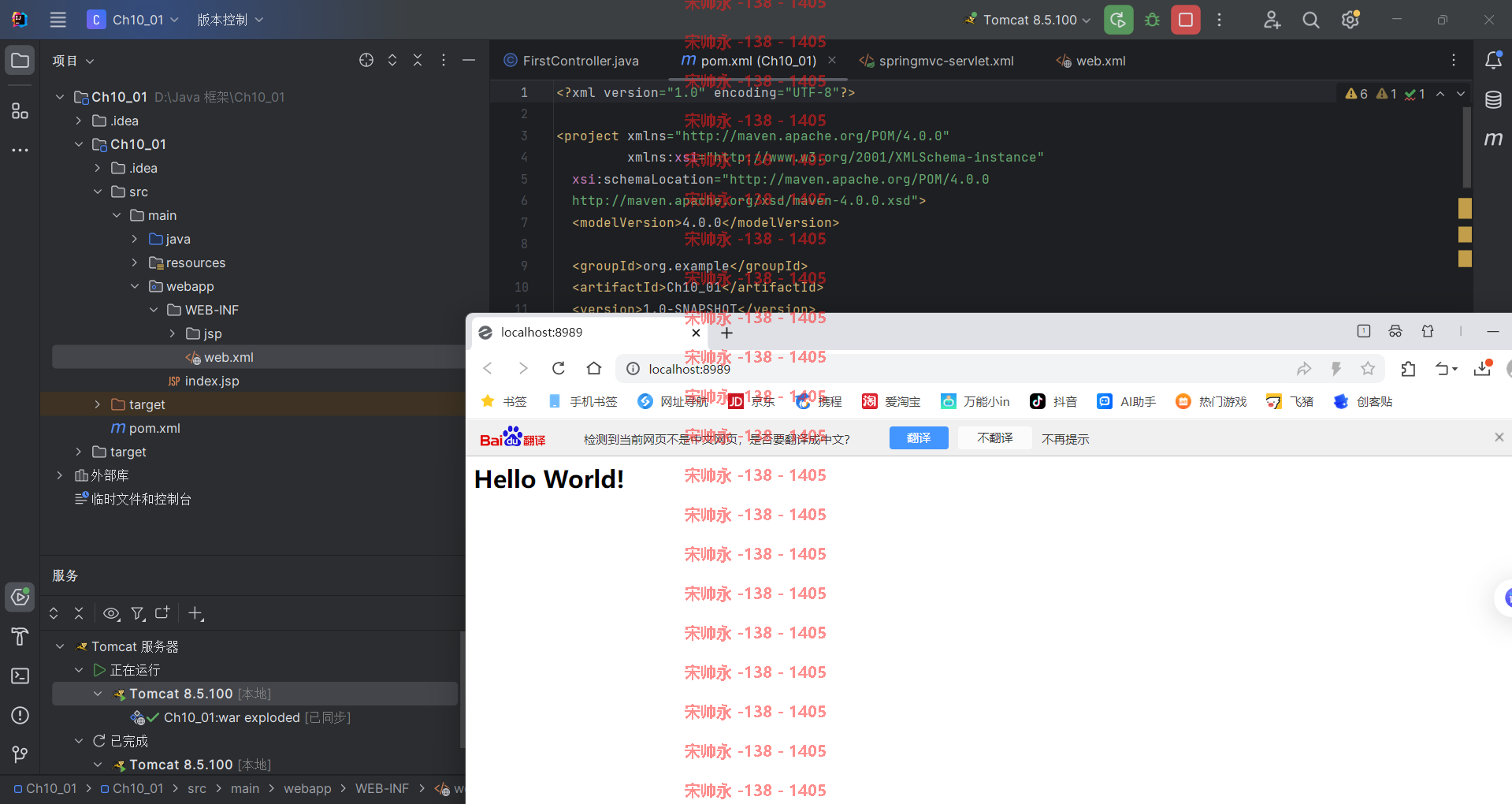Bookmark page with star icon
Image resolution: width=1512 pixels, height=804 pixels.
(1368, 368)
